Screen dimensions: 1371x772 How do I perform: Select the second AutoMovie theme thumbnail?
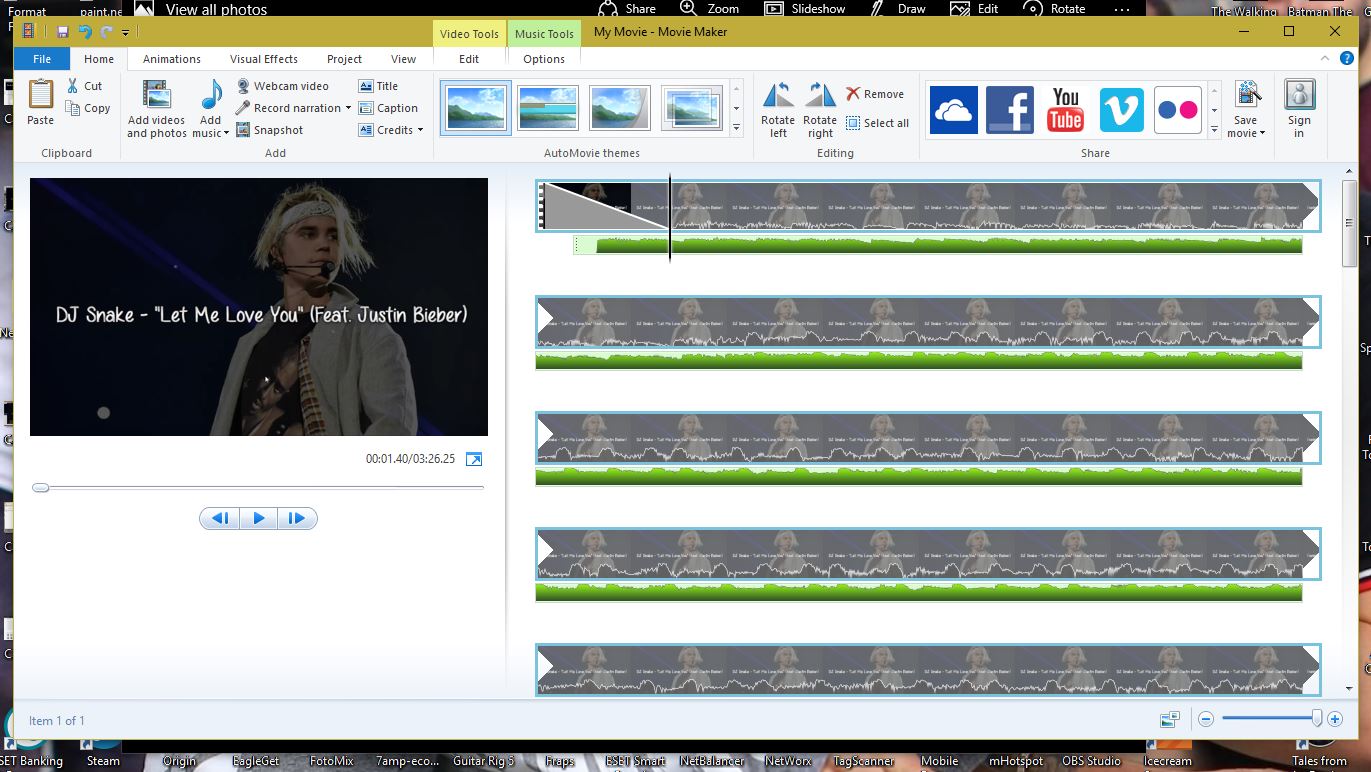point(548,108)
